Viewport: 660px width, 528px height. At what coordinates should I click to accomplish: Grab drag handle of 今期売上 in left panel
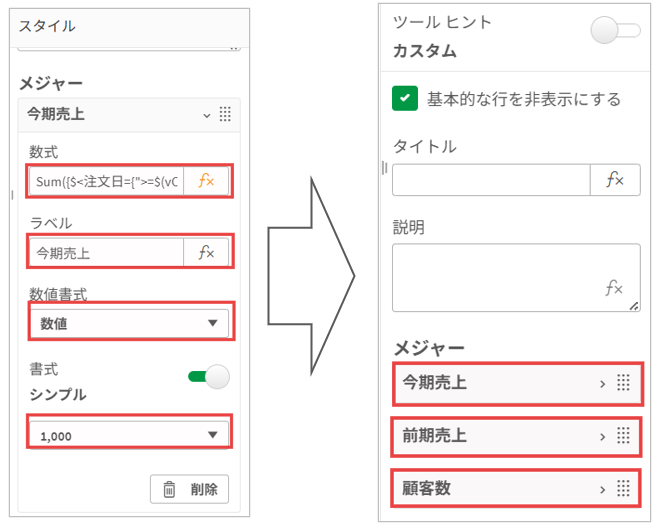224,115
